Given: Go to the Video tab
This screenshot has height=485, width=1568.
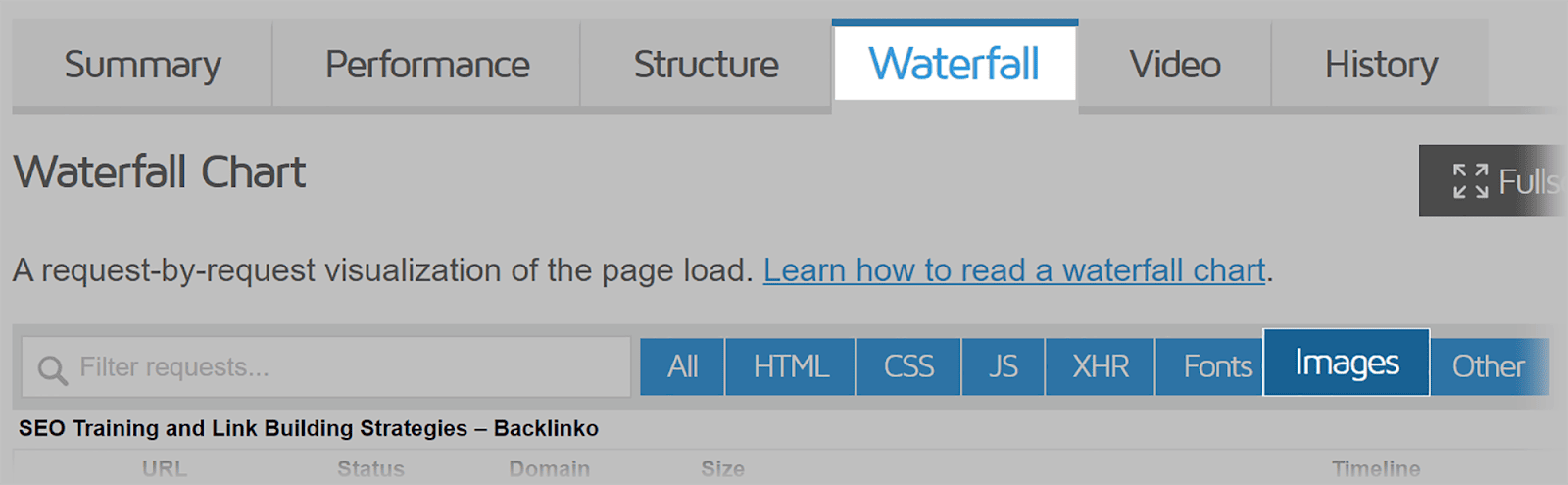Looking at the screenshot, I should (1175, 65).
